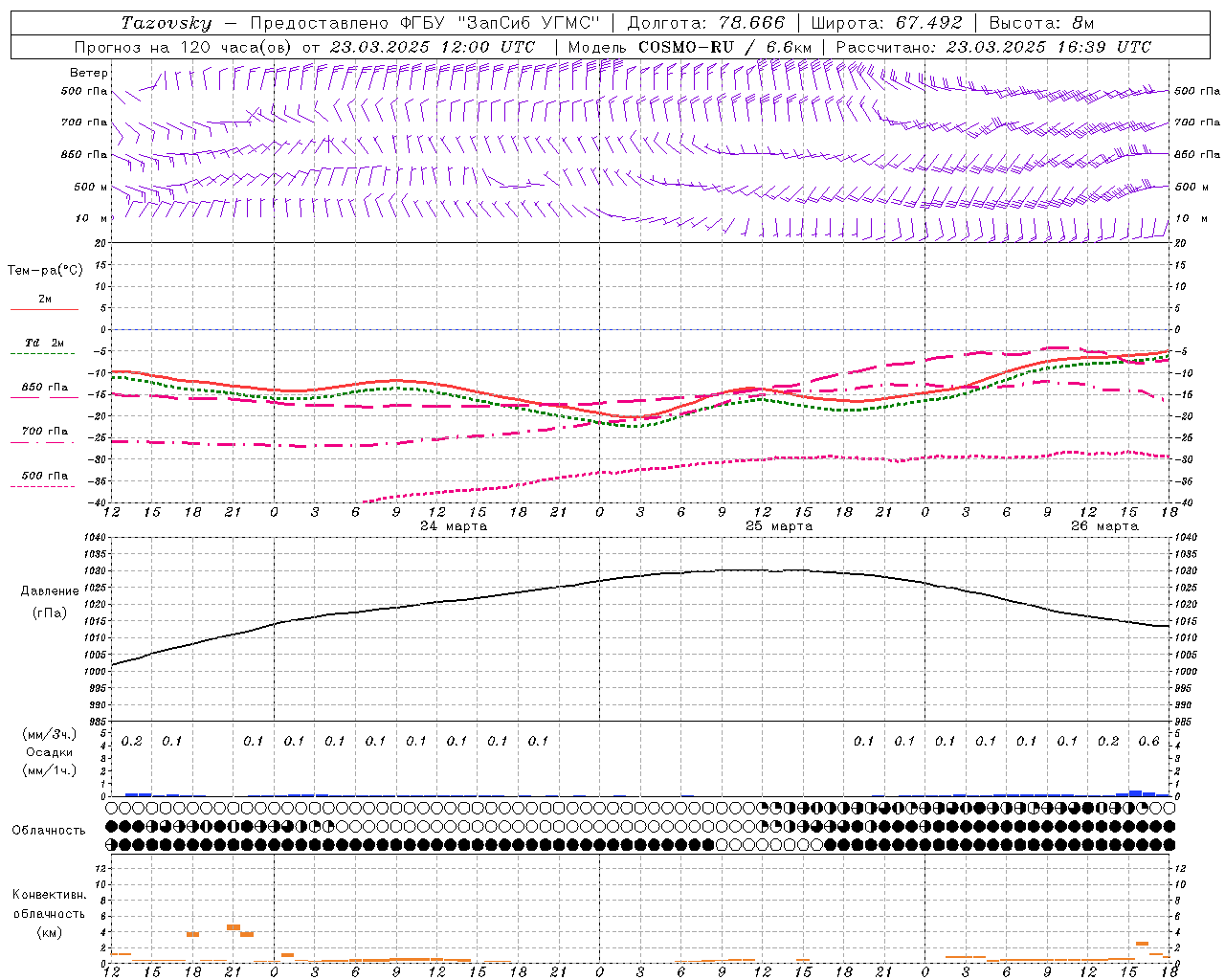1225x980 pixels.
Task: Click the 0.6 precipitation value
Action: coord(1149,741)
